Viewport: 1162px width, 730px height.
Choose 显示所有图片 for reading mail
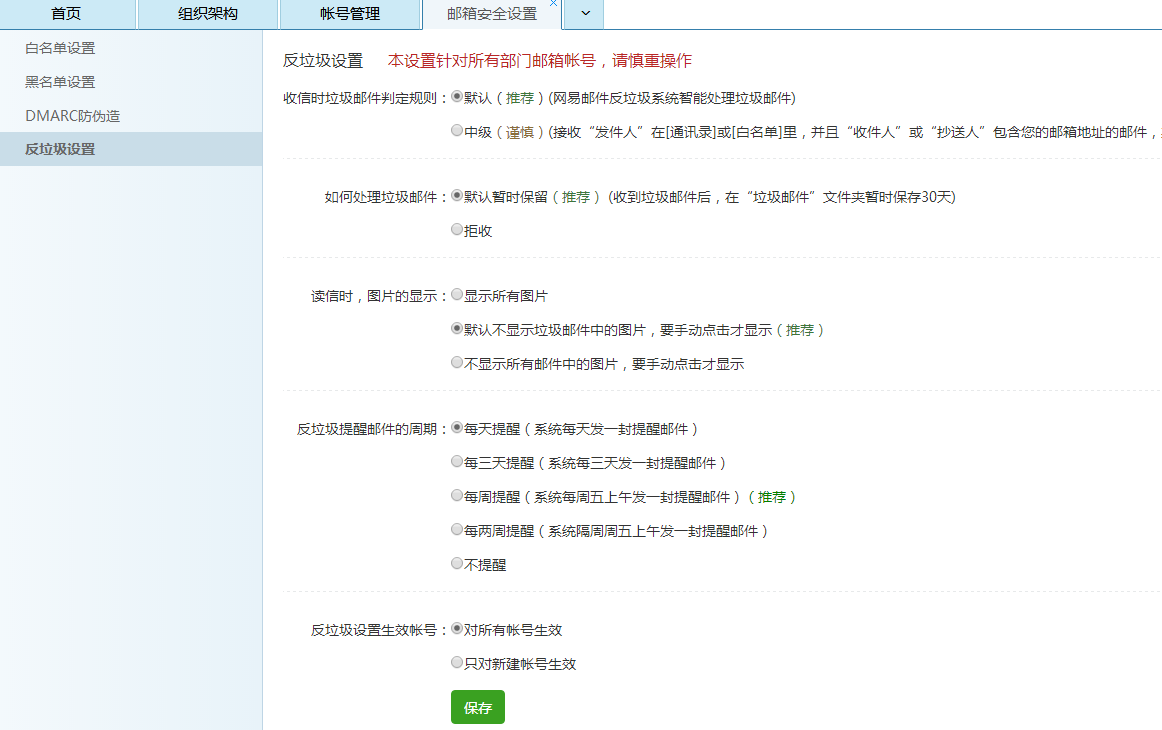pyautogui.click(x=456, y=294)
